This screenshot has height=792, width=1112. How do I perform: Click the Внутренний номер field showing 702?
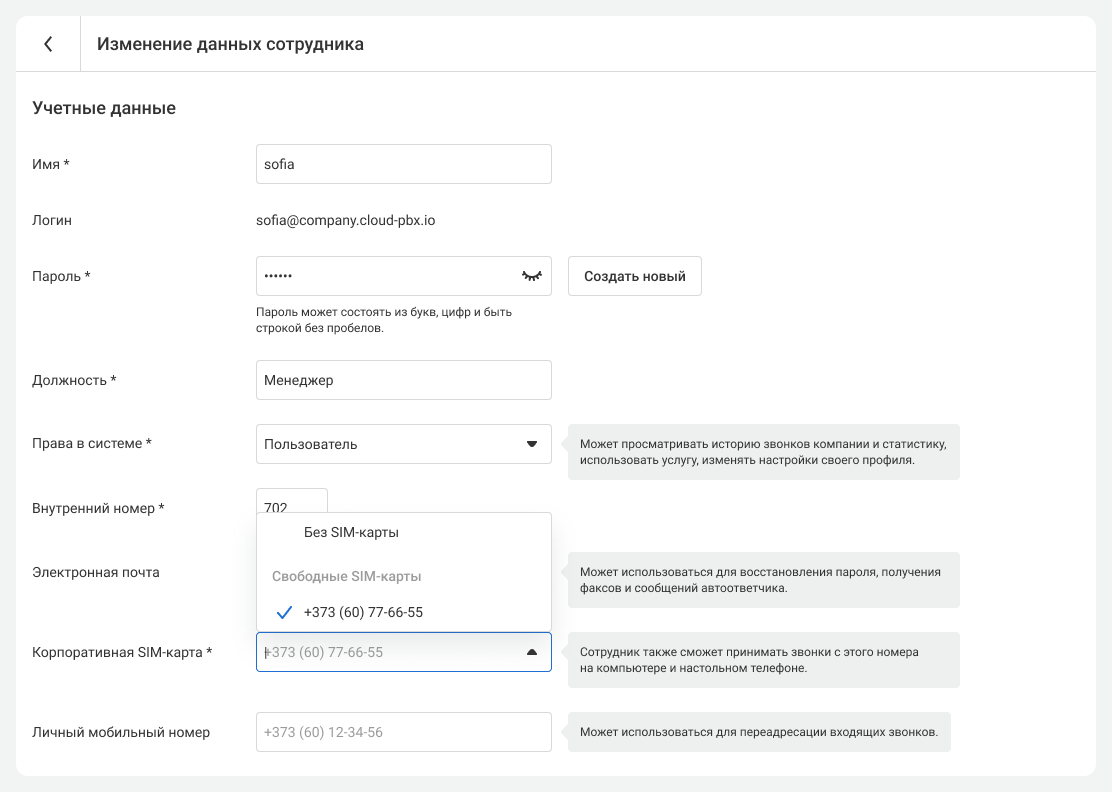[291, 501]
